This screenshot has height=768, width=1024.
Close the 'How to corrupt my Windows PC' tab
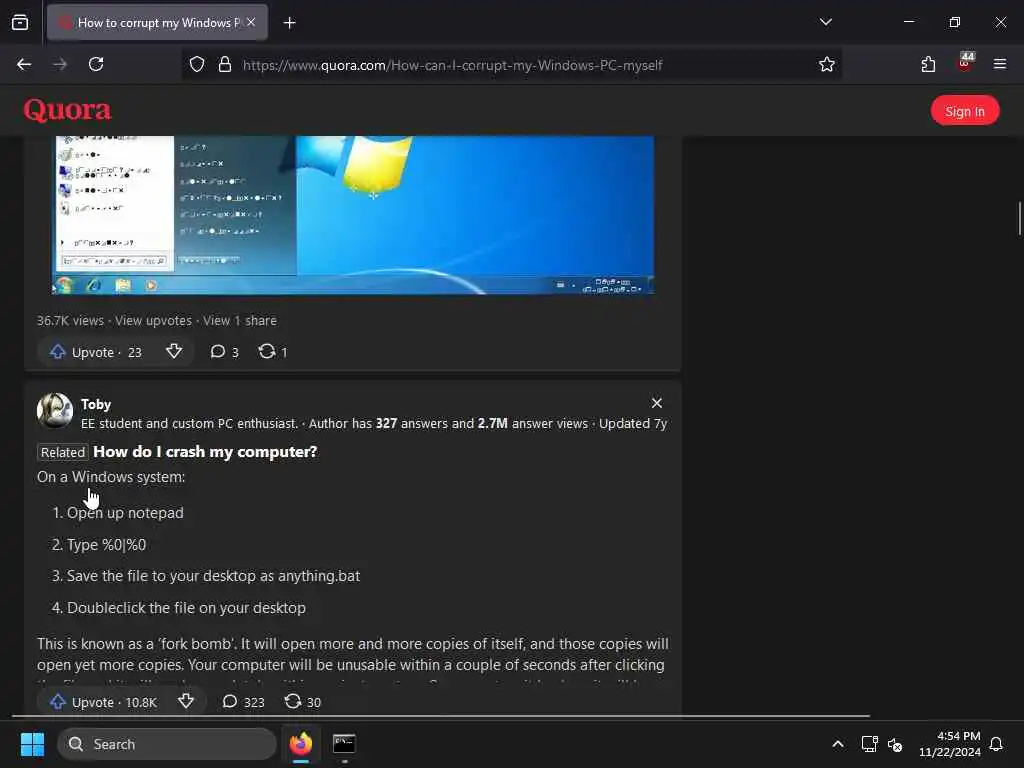tap(251, 22)
